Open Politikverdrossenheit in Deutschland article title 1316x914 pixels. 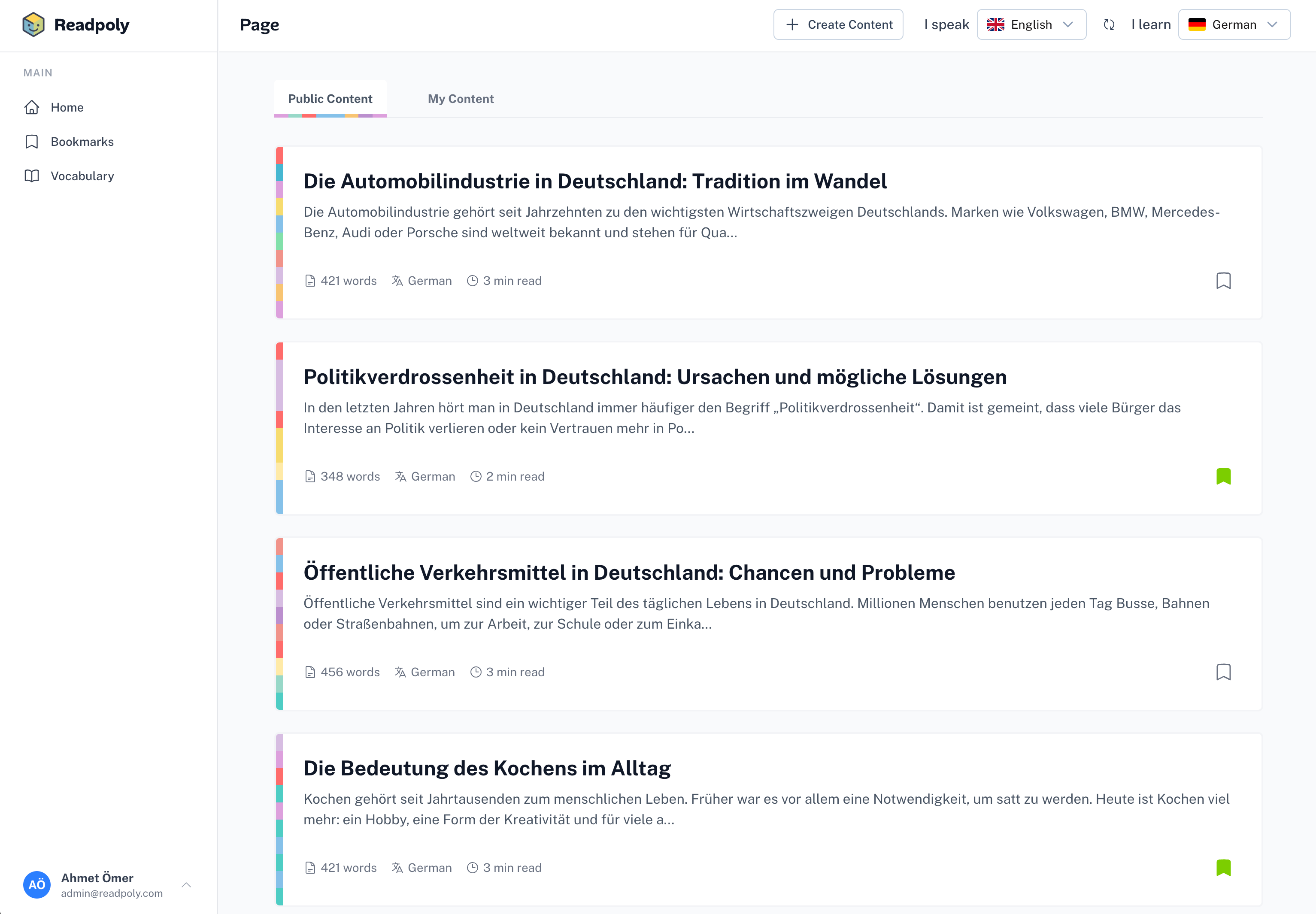point(655,377)
